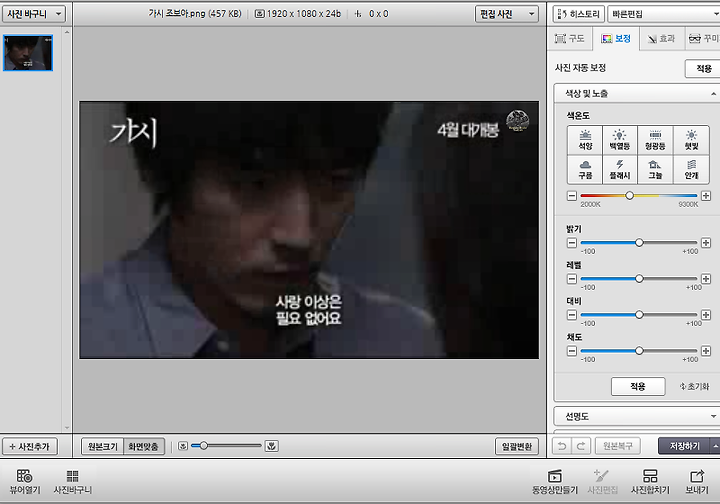The image size is (720, 504).
Task: Click the 레벨 level slider handle
Action: [x=639, y=279]
